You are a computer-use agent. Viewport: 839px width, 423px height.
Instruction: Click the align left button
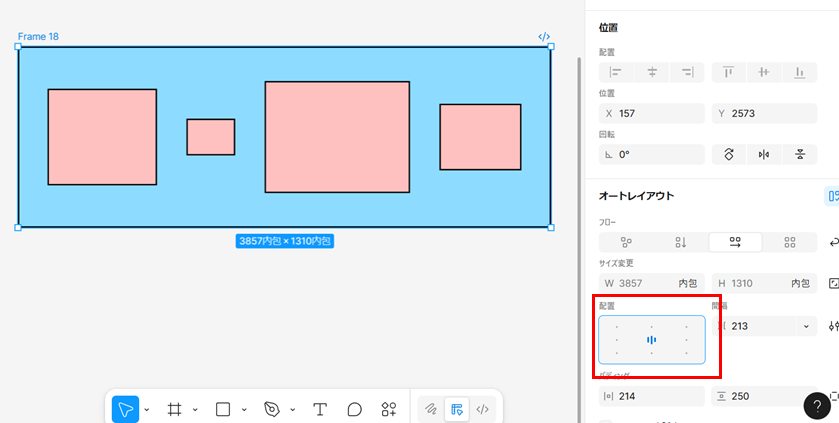tap(616, 72)
